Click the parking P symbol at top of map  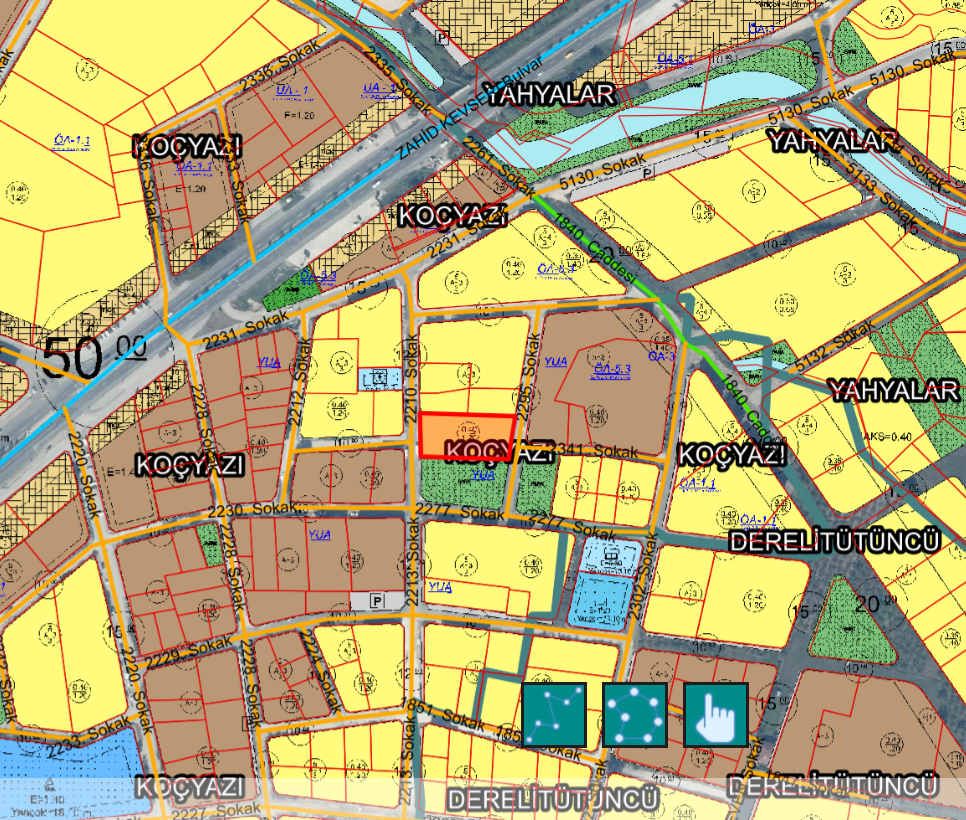point(443,35)
